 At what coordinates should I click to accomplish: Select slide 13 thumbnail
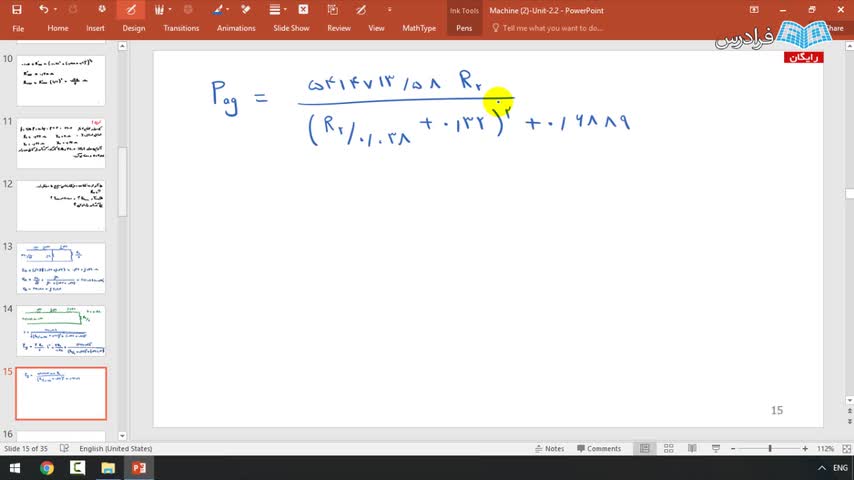61,269
